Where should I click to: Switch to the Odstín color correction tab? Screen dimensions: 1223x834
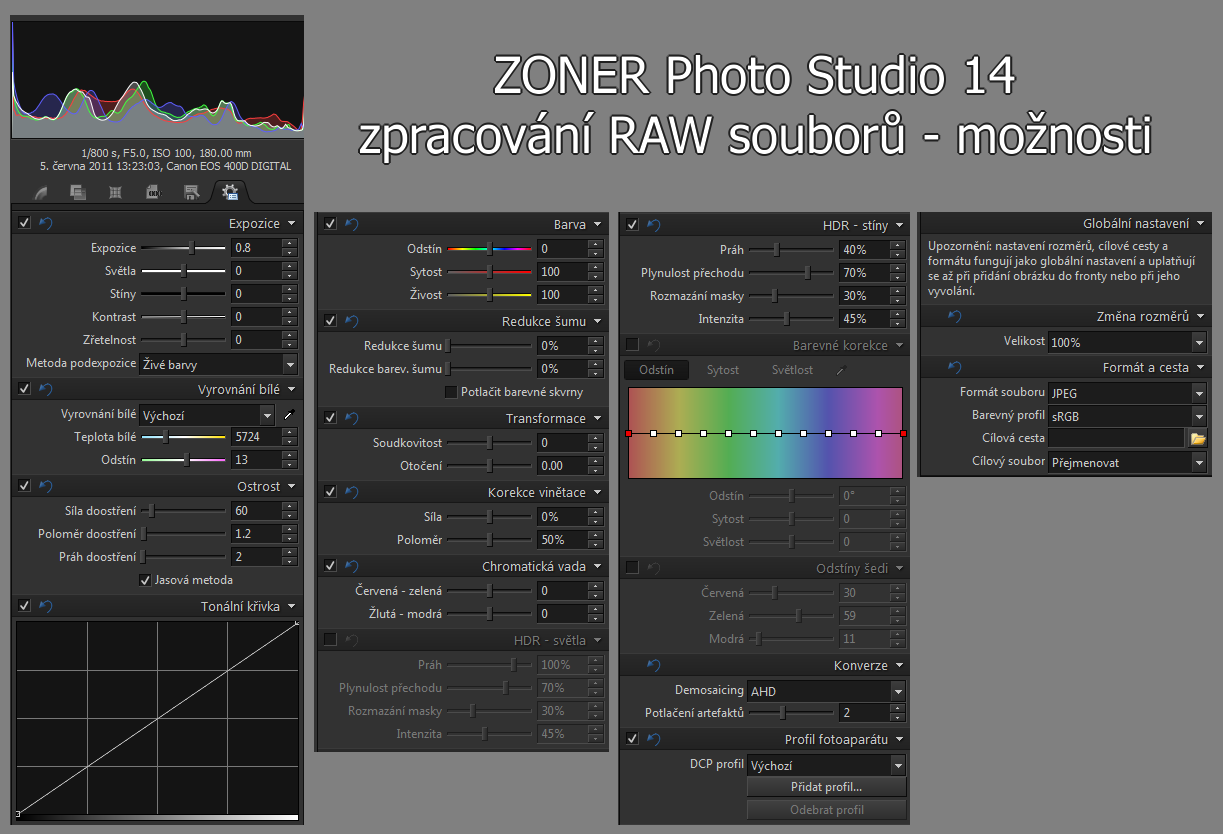pos(656,370)
